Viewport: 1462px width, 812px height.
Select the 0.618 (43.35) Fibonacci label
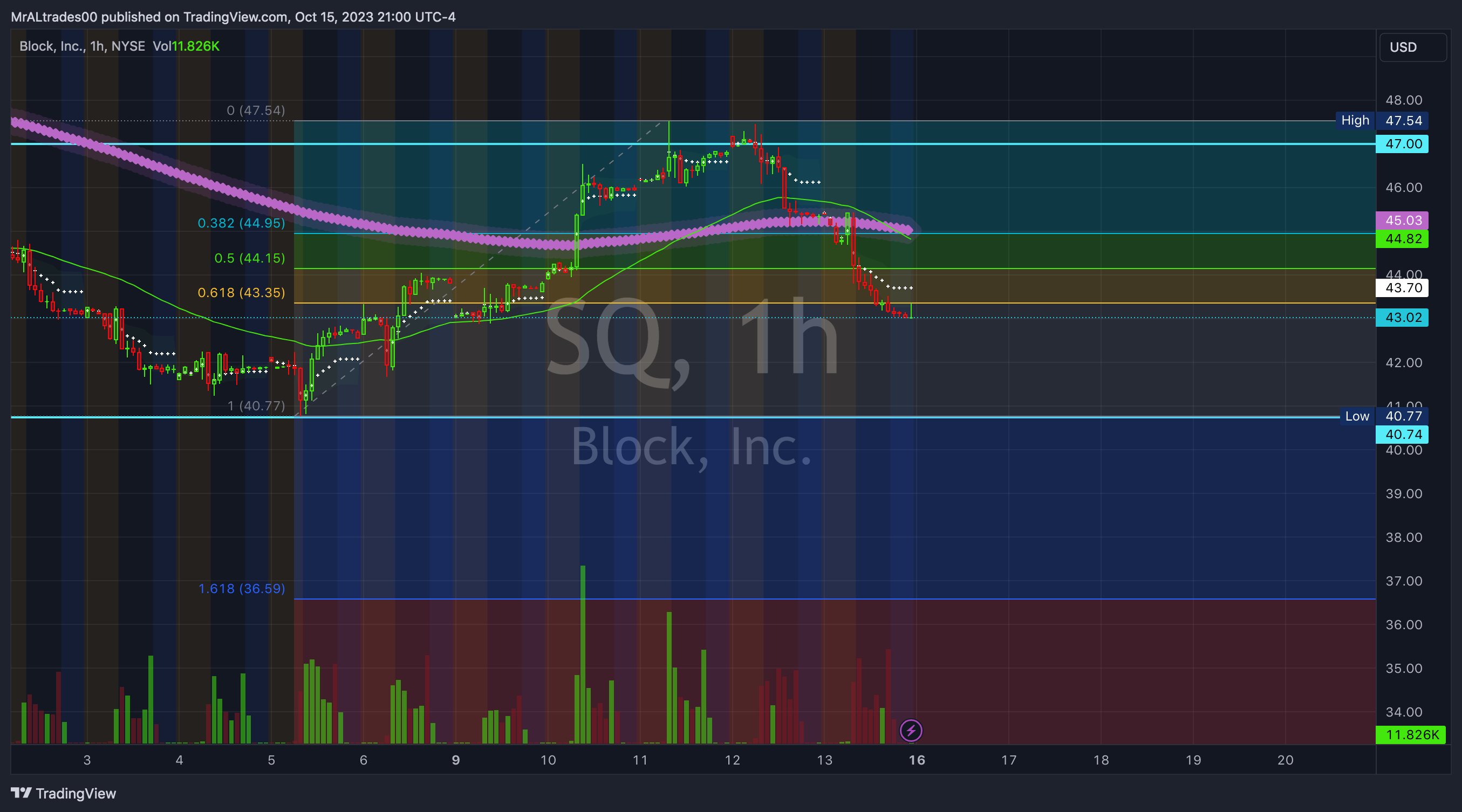tap(241, 293)
